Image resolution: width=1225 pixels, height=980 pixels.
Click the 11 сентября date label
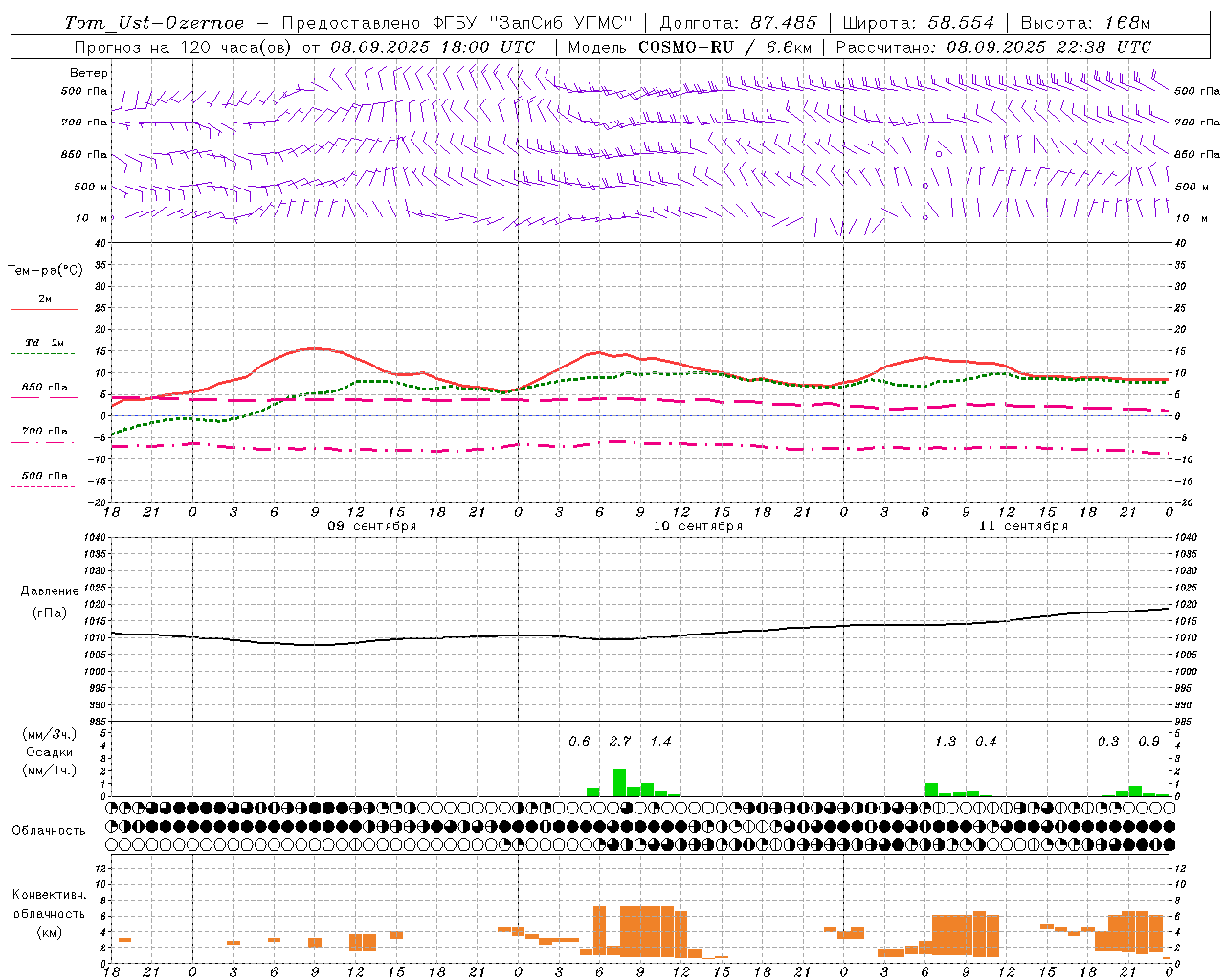tap(1023, 526)
